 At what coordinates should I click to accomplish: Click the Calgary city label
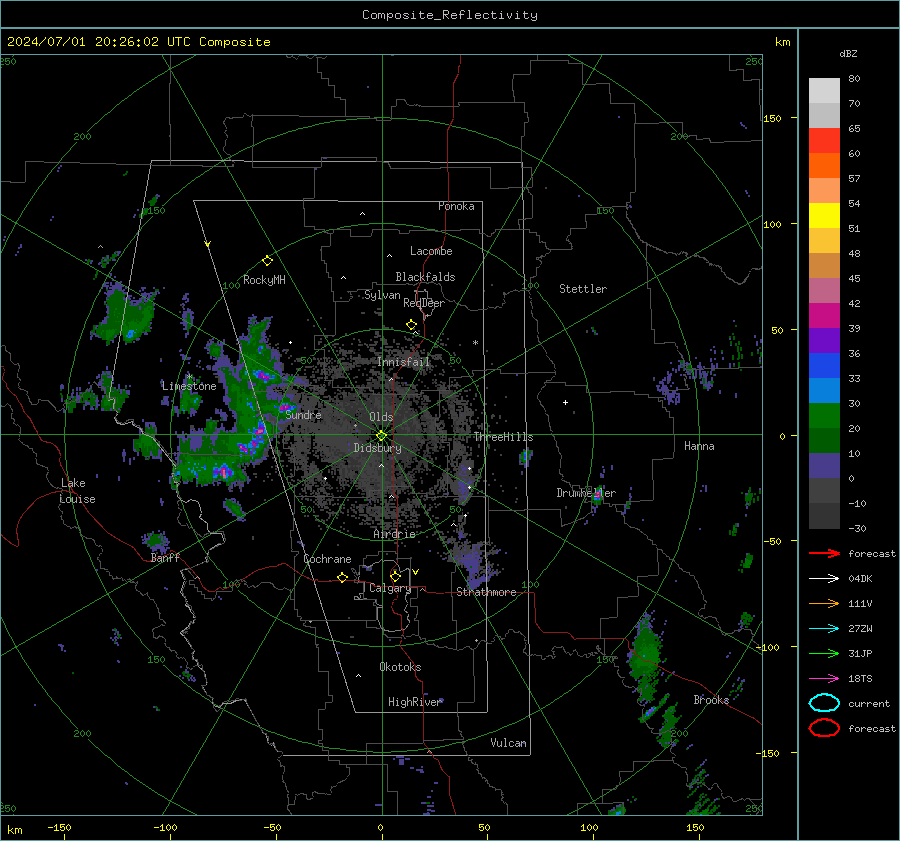tap(390, 588)
